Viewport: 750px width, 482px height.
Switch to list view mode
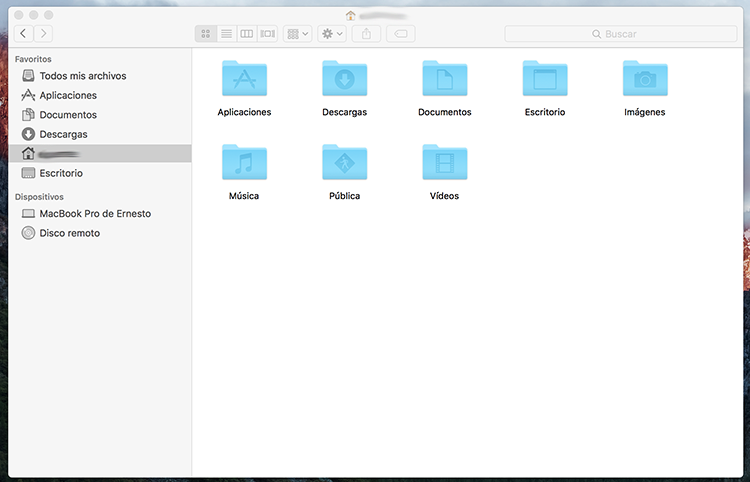[226, 34]
